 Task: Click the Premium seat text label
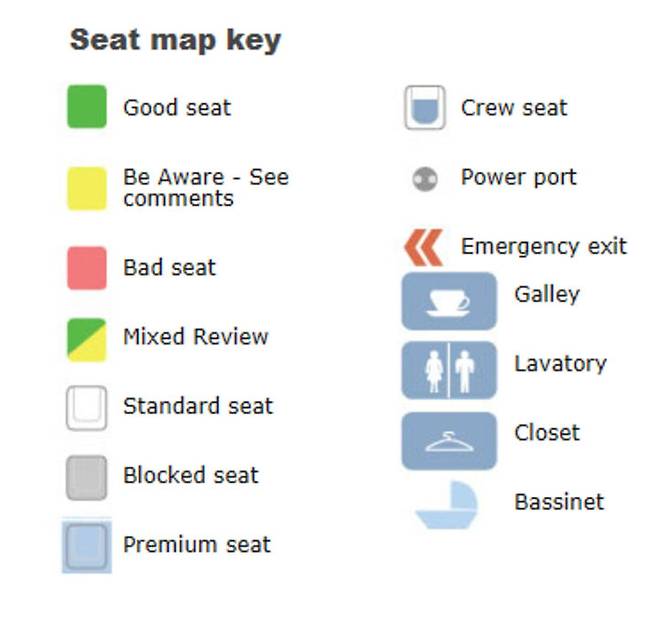pyautogui.click(x=196, y=545)
